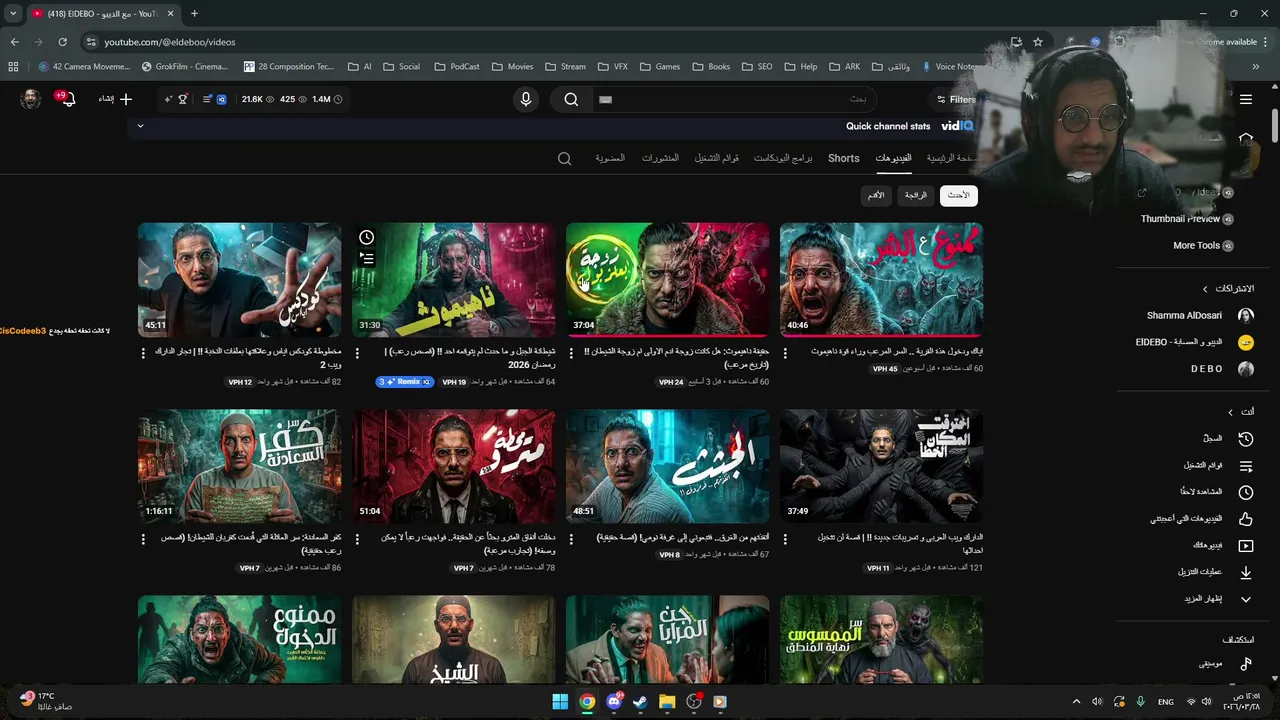Open the العضوية membership tab
Screen dimensions: 1280x720
(x=610, y=158)
